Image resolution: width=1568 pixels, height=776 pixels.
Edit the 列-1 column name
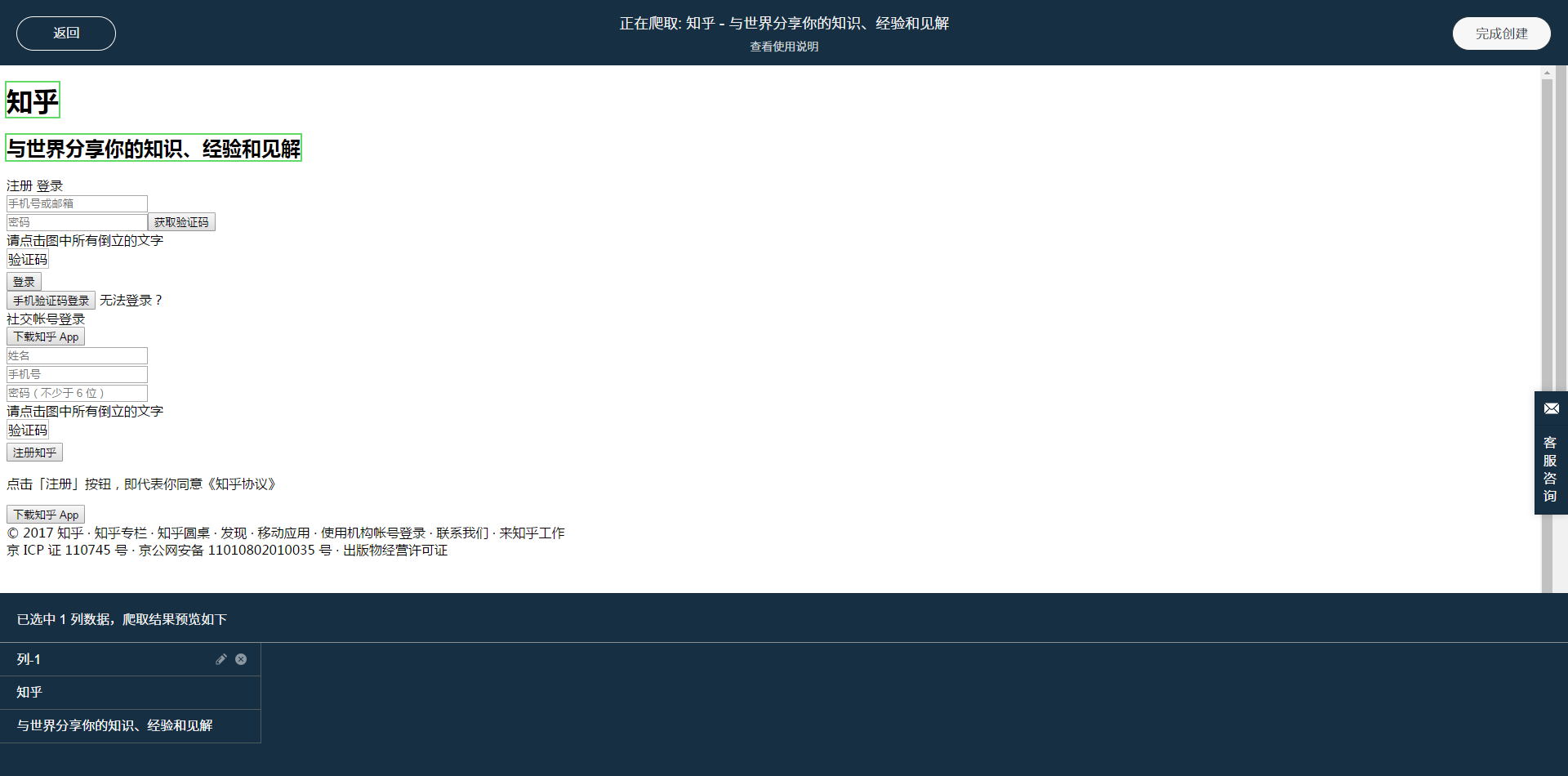point(220,659)
